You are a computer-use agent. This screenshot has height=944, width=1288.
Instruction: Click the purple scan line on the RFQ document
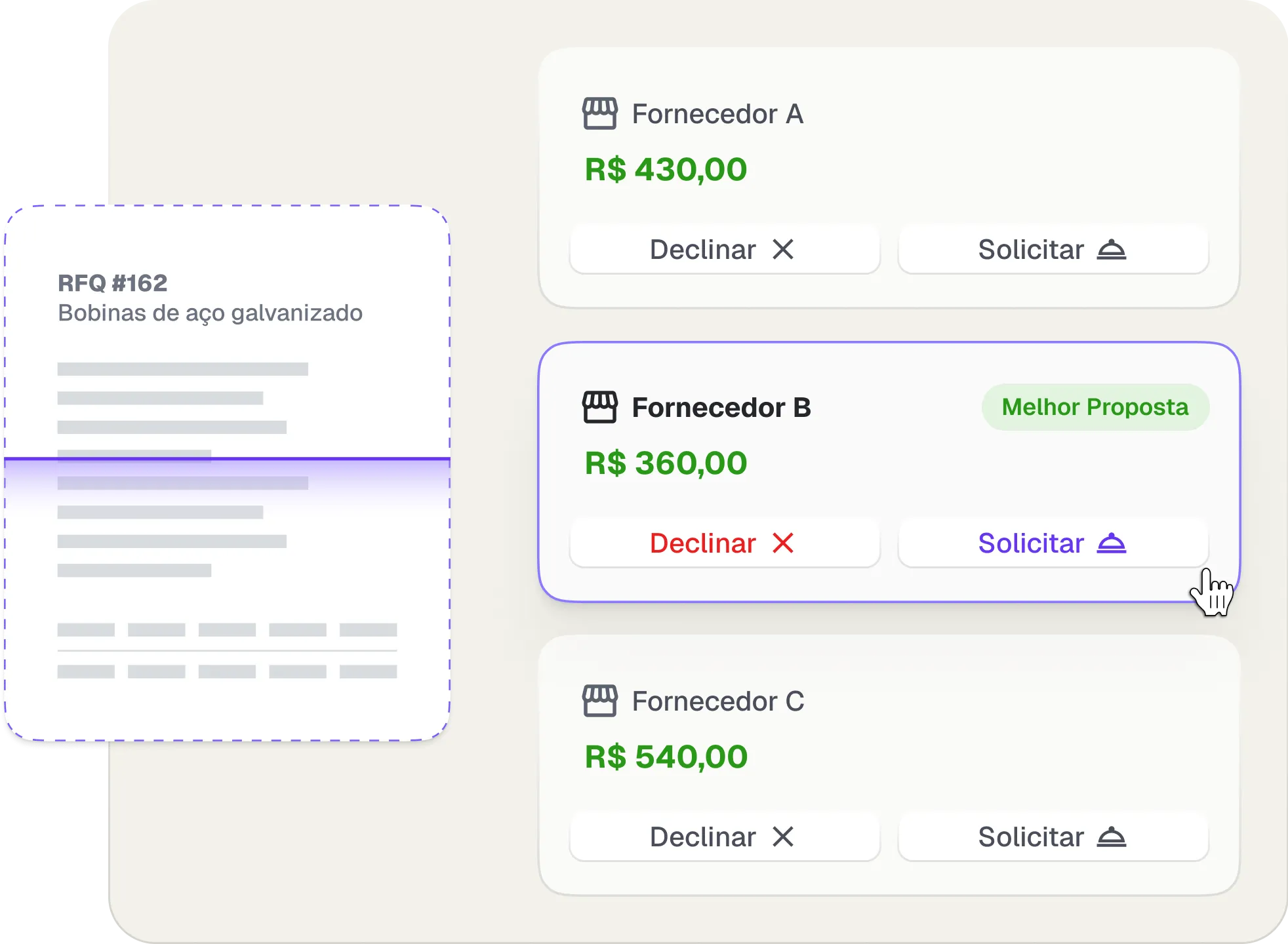pos(226,458)
